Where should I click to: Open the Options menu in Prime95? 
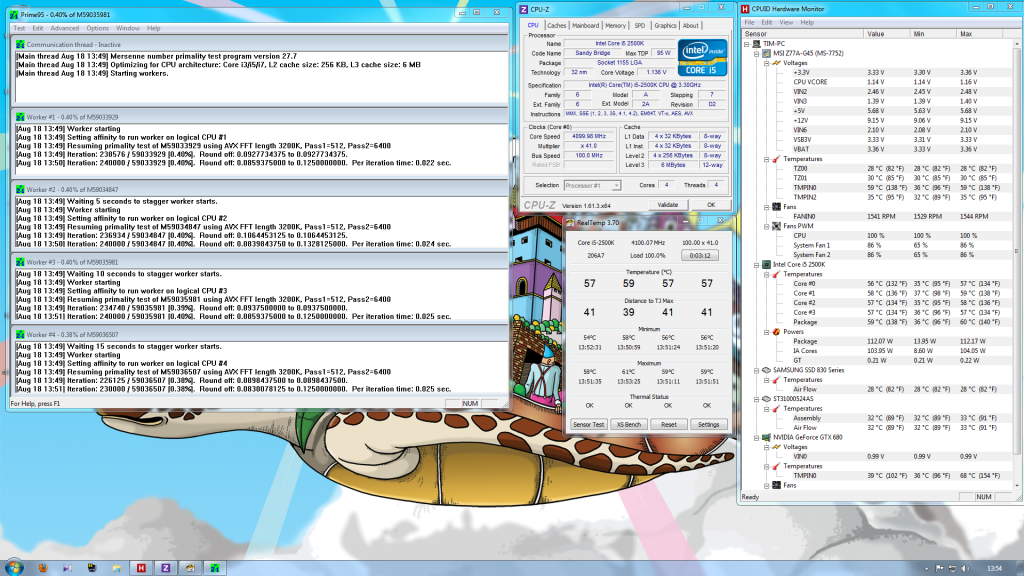(x=97, y=28)
